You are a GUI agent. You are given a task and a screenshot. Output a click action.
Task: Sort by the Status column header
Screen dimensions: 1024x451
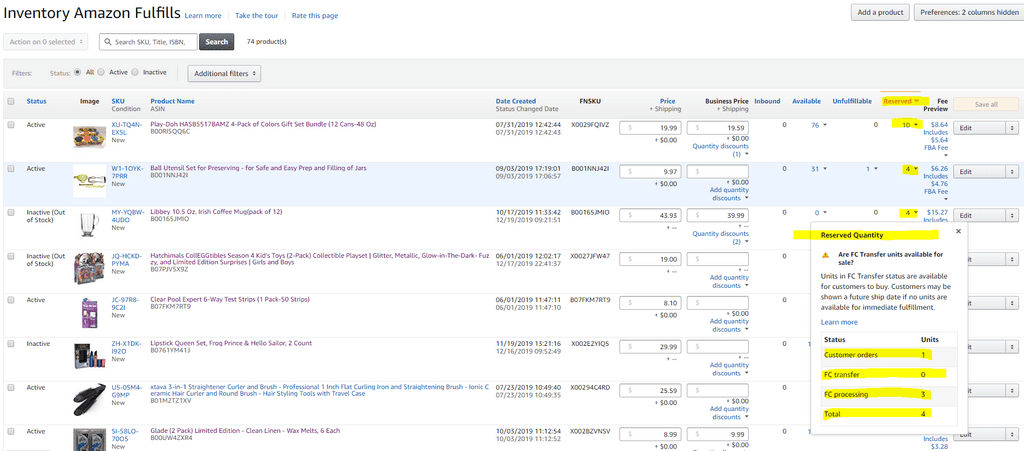point(37,101)
